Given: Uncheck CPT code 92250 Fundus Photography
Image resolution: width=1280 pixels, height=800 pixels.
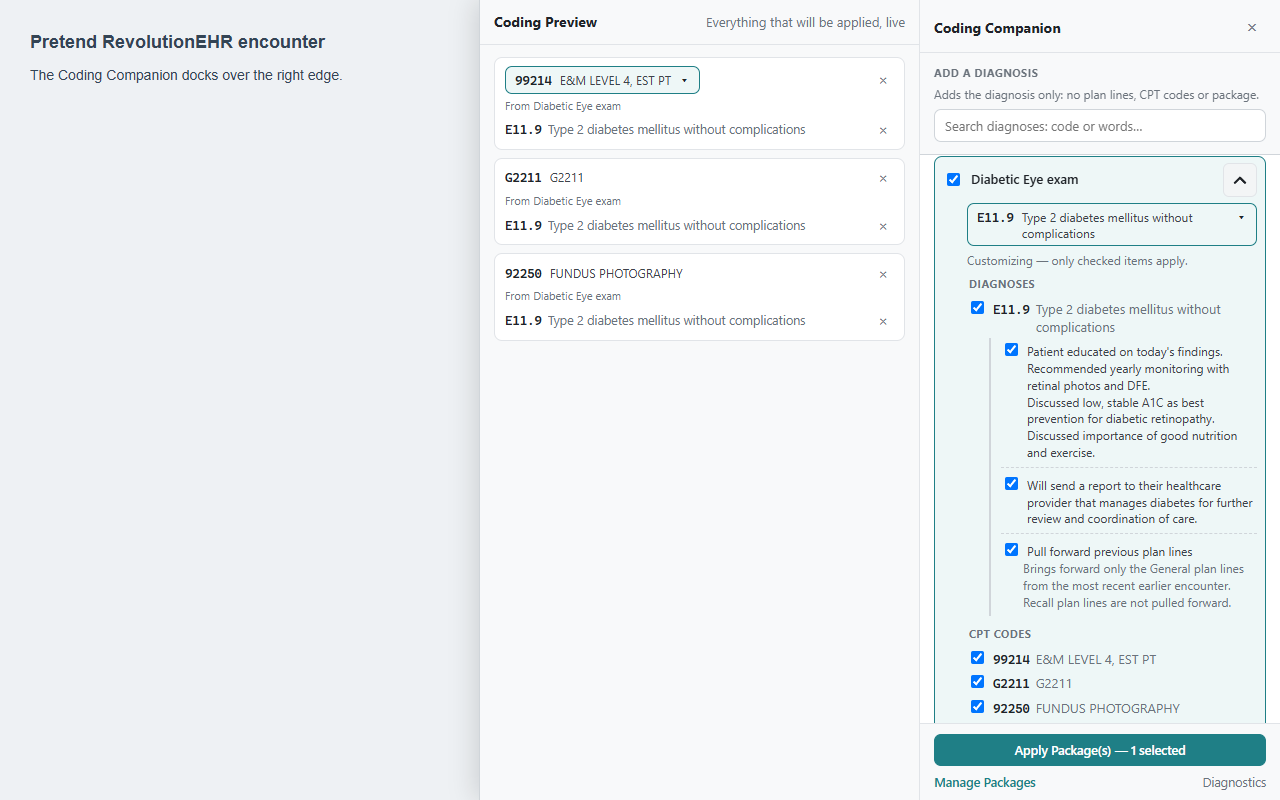Looking at the screenshot, I should pos(978,707).
